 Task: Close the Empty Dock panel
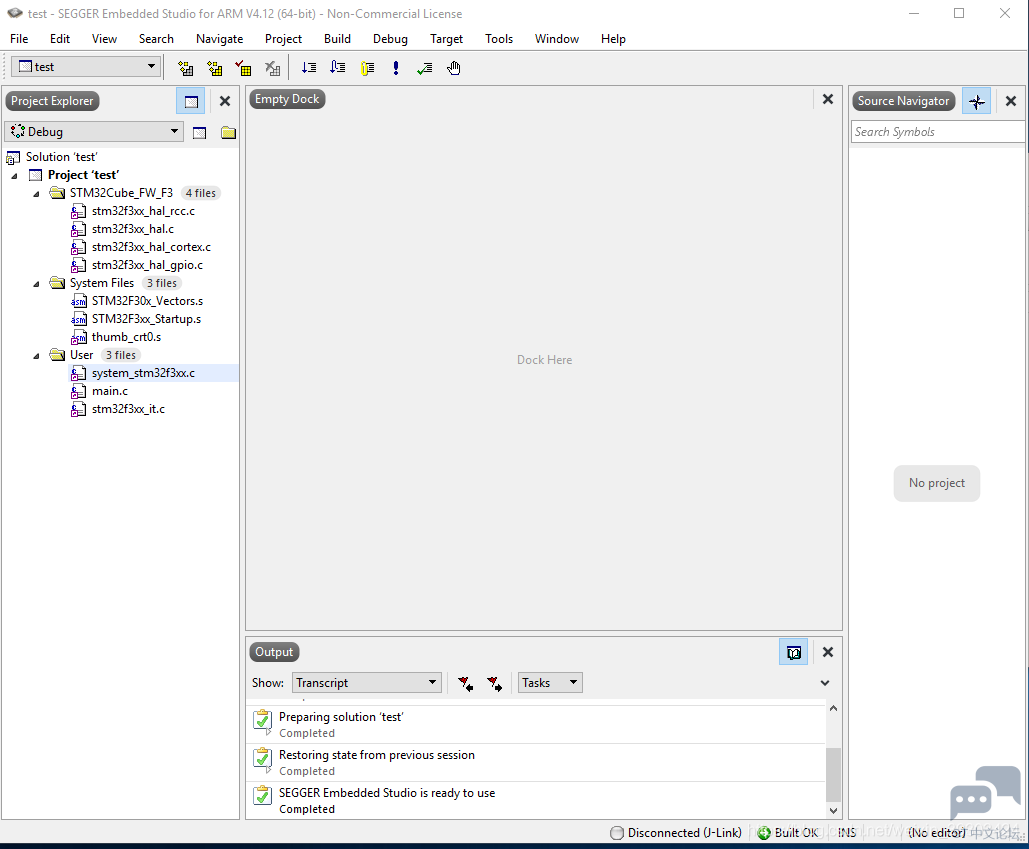tap(828, 99)
